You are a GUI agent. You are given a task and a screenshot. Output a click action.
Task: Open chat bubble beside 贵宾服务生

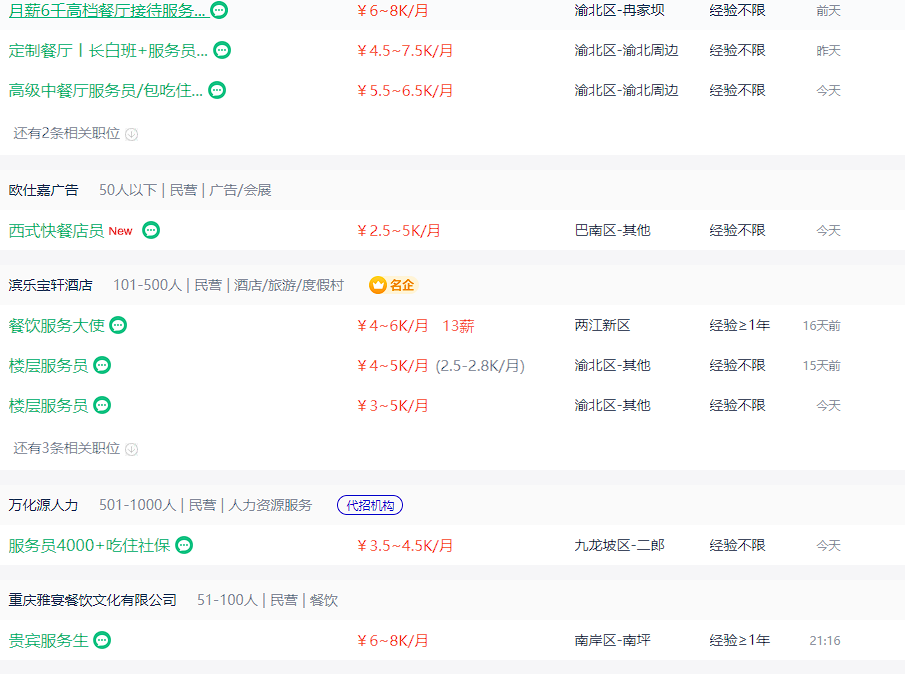[x=102, y=640]
